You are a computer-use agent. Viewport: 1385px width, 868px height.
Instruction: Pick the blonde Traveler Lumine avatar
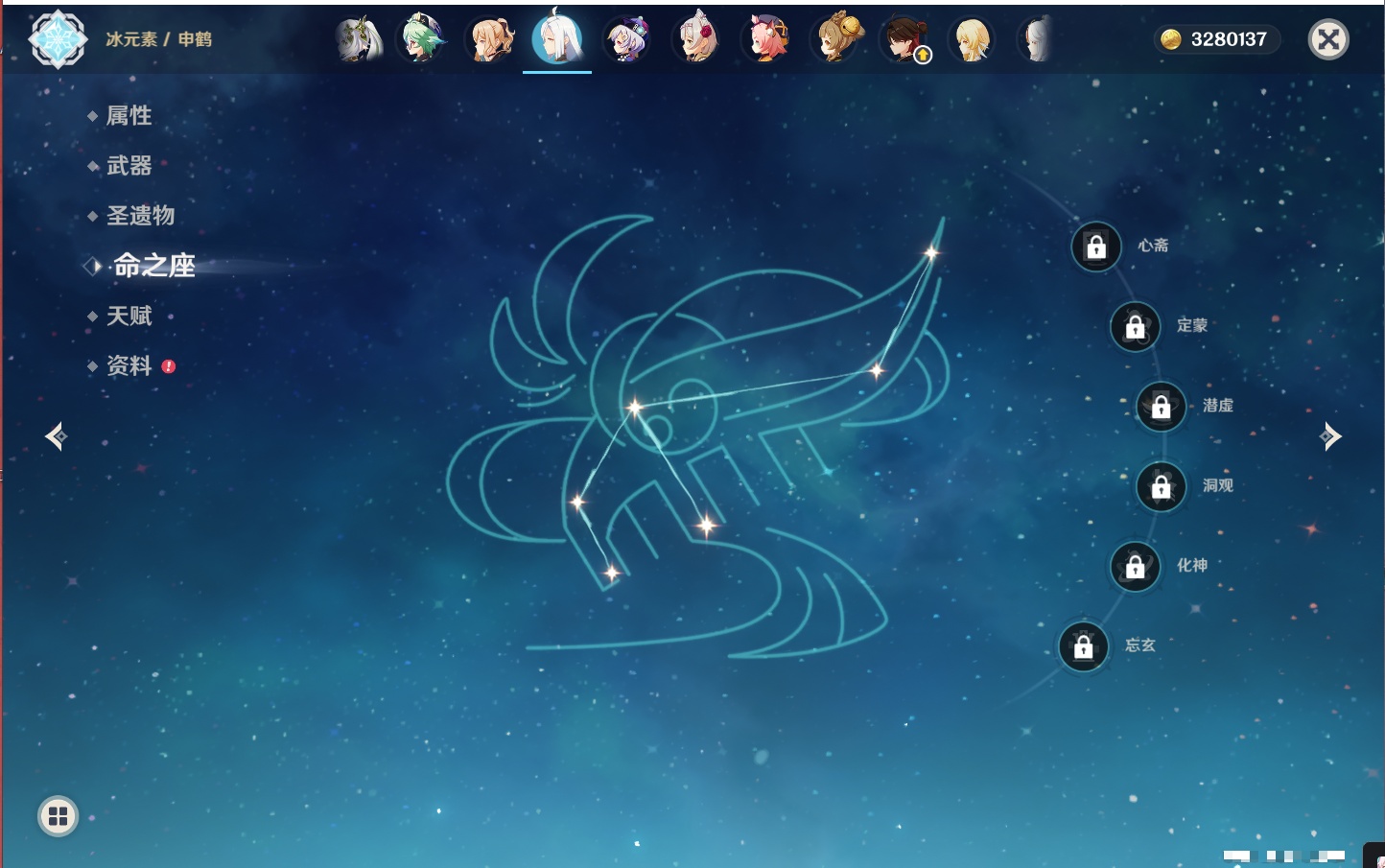972,40
